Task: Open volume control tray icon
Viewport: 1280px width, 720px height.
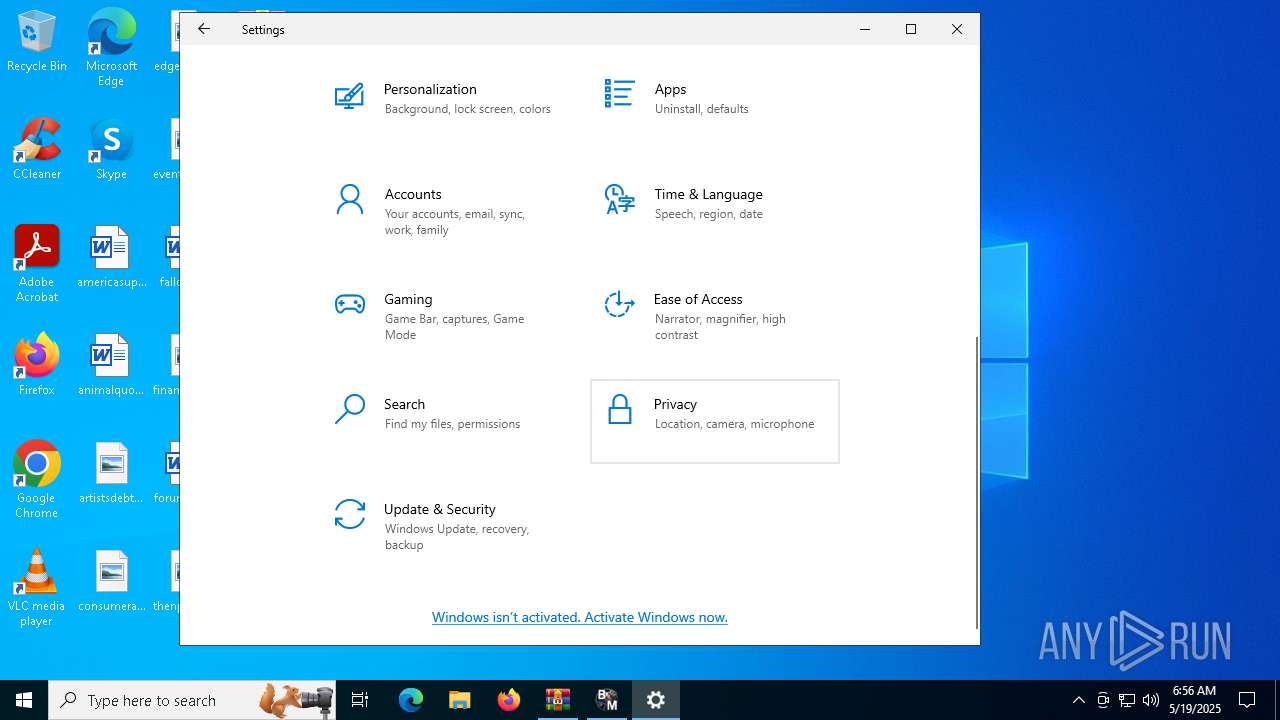Action: pyautogui.click(x=1151, y=700)
